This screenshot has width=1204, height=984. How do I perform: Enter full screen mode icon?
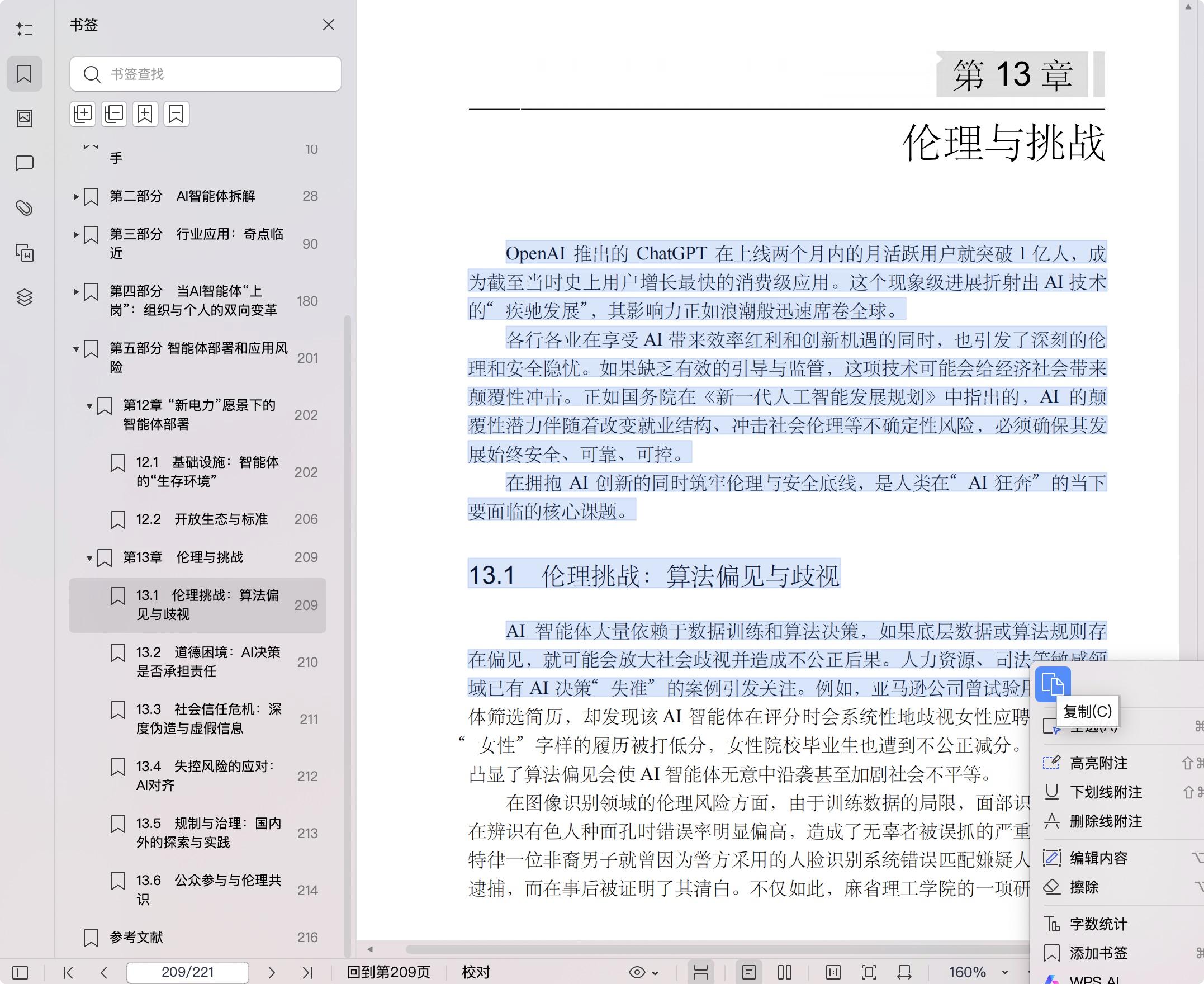click(x=869, y=973)
